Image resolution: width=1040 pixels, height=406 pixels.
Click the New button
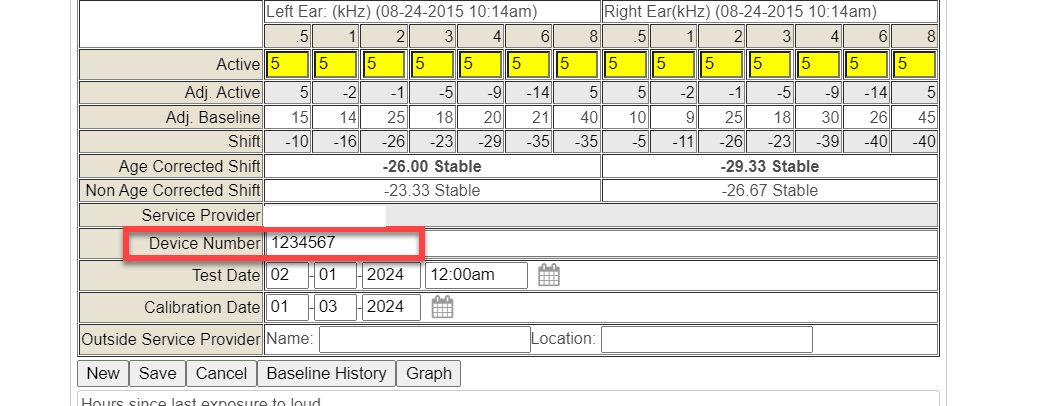(103, 373)
